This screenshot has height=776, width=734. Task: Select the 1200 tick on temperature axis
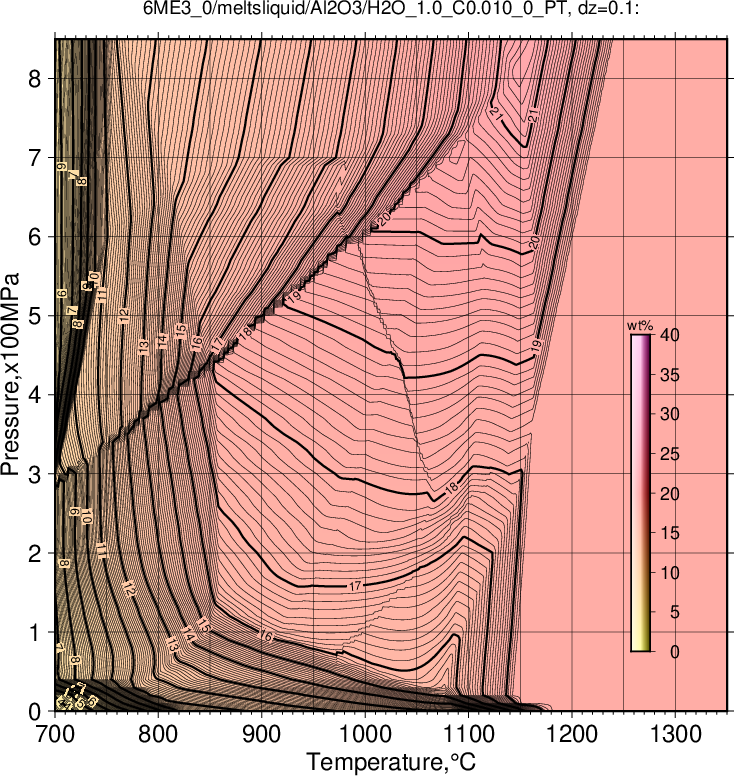572,734
